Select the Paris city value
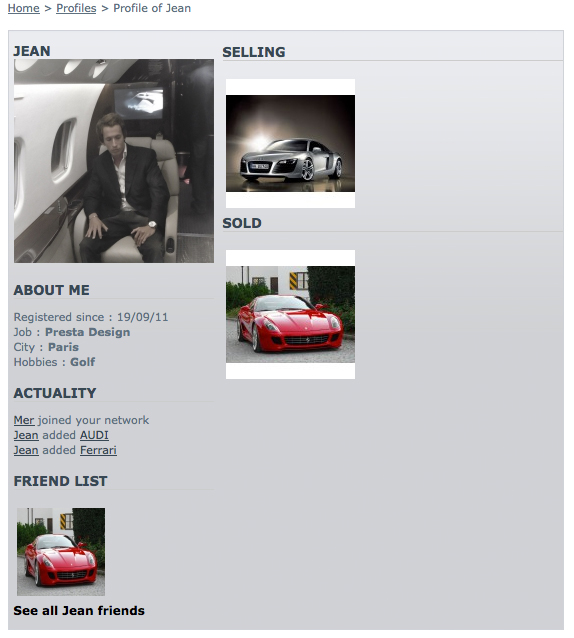574x638 pixels. [x=63, y=347]
